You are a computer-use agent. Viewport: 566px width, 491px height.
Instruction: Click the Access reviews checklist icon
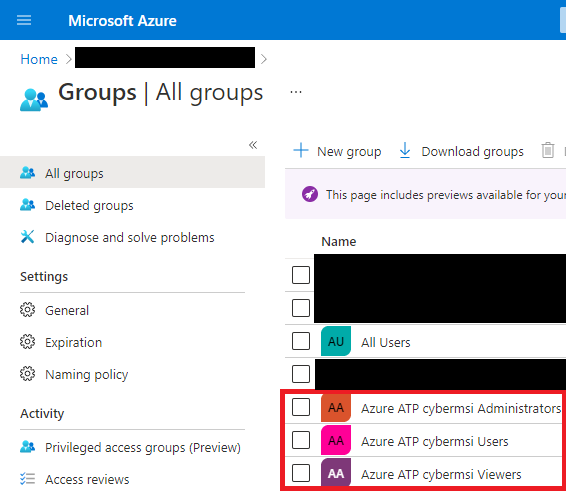coord(27,479)
